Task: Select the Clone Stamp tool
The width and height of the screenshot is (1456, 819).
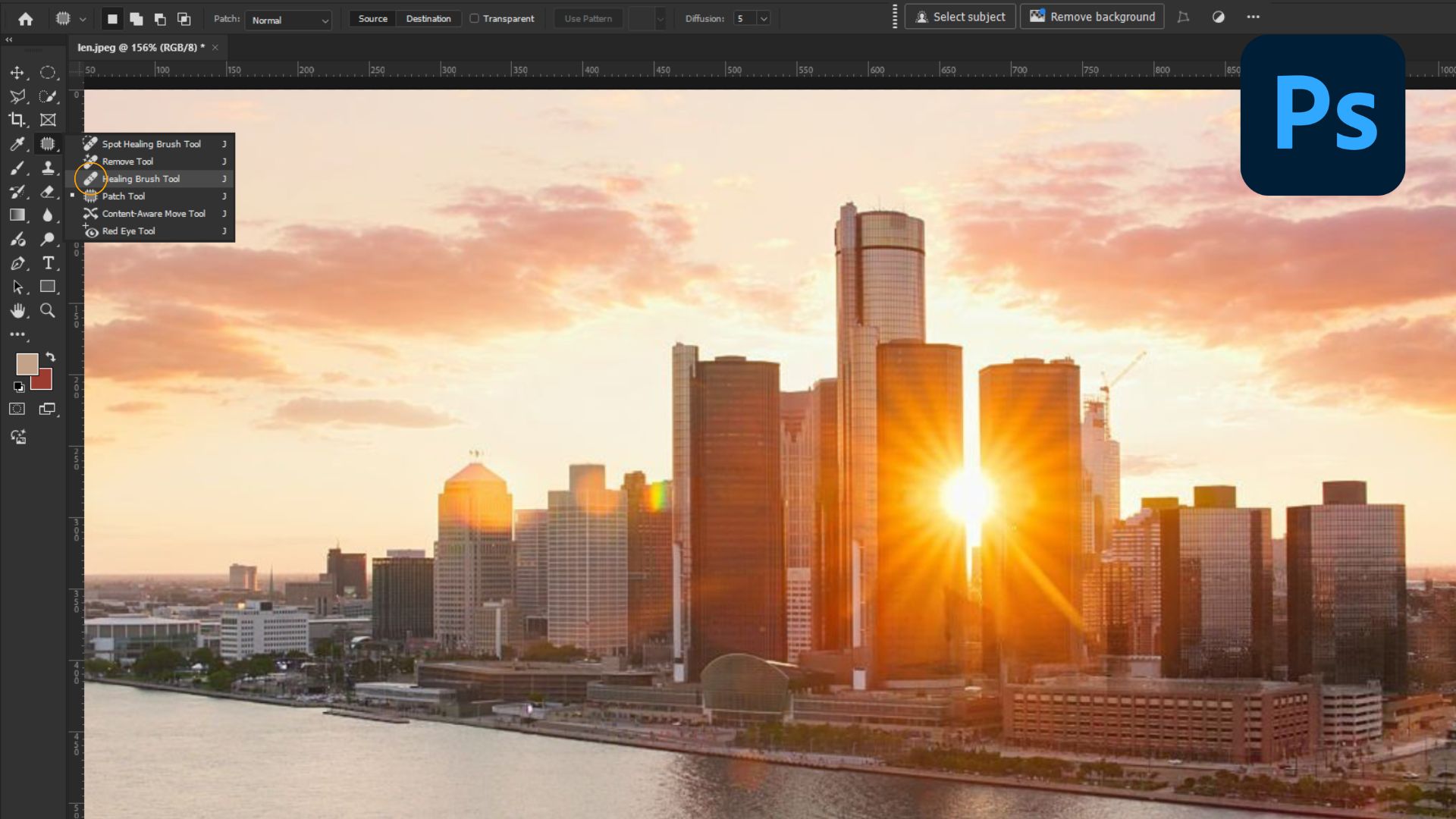Action: pyautogui.click(x=48, y=168)
